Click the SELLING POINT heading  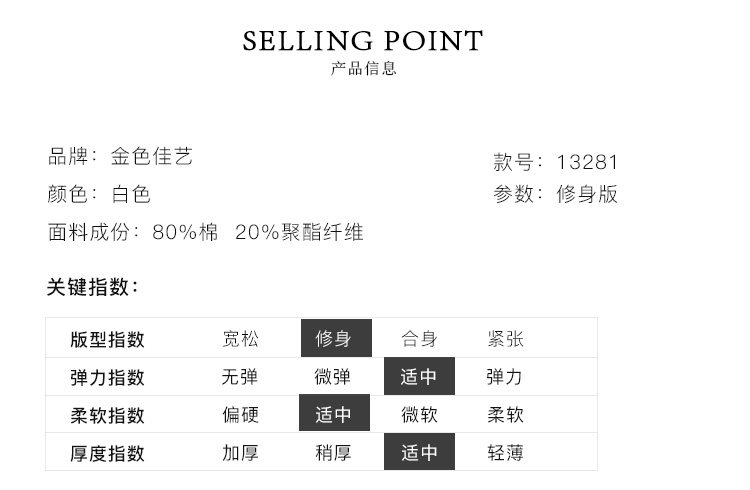click(363, 41)
